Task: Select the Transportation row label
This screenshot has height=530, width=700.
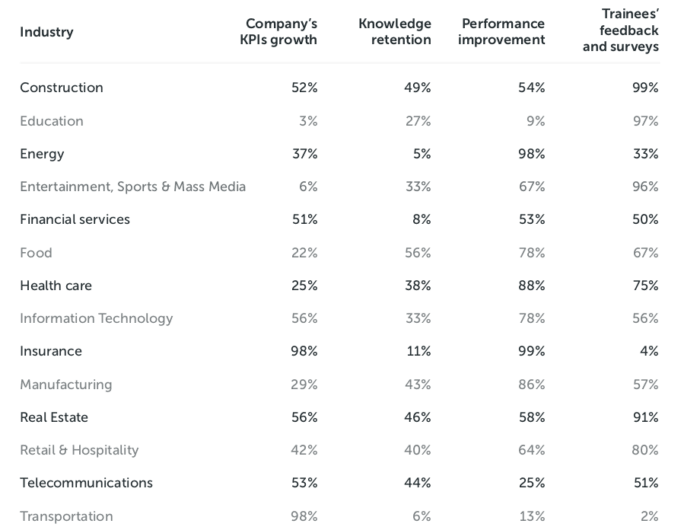Action: pyautogui.click(x=66, y=517)
